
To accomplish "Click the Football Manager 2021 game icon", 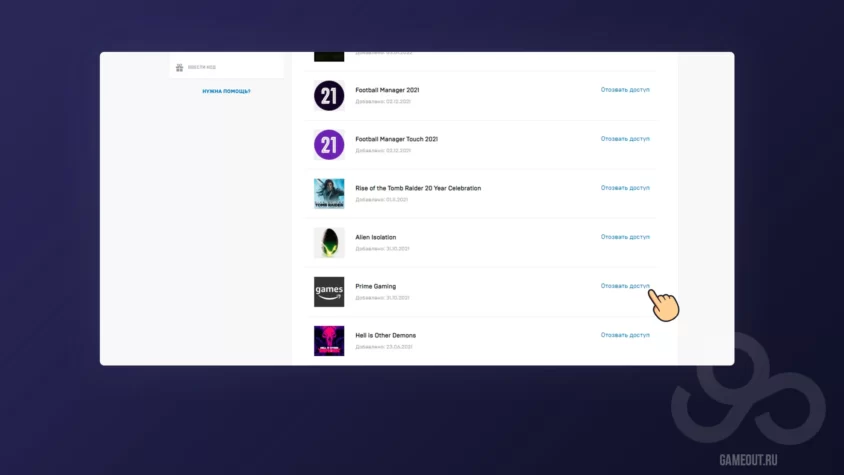I will [329, 96].
